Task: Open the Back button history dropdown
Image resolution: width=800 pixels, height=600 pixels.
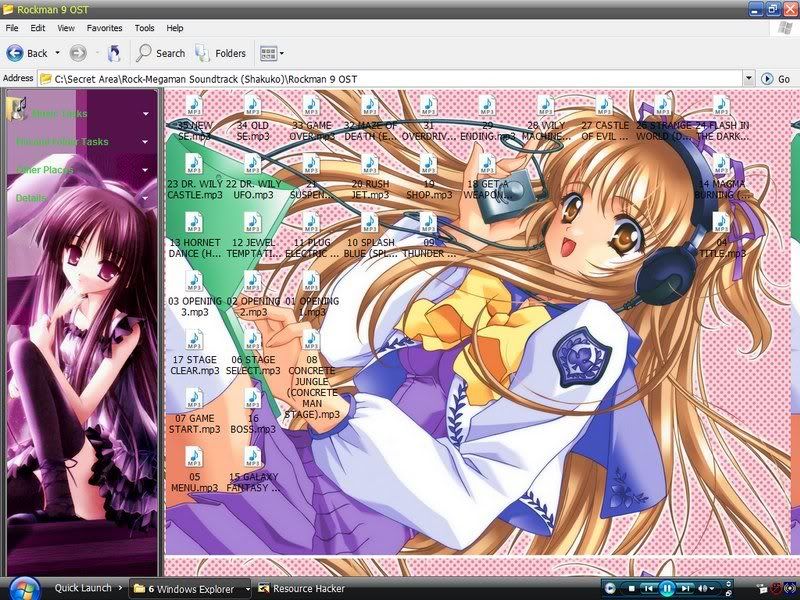Action: pos(57,53)
